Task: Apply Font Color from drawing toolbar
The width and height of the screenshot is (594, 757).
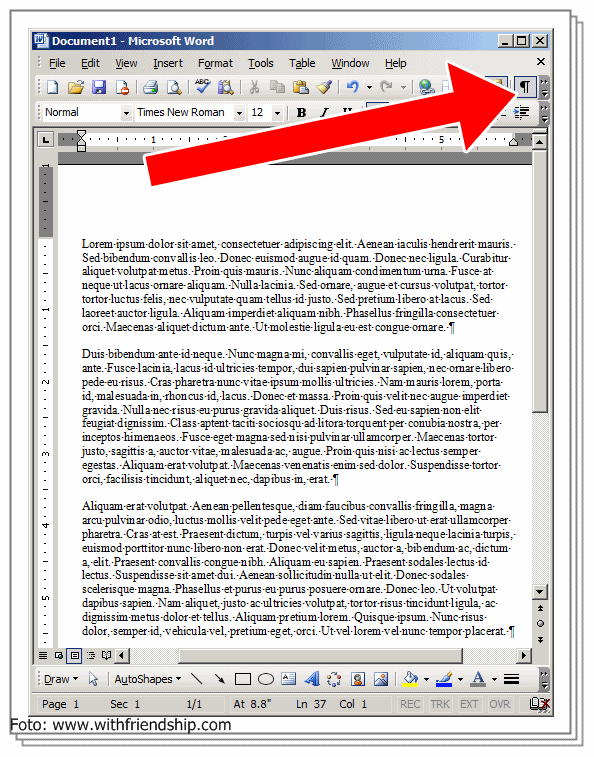Action: click(x=478, y=679)
